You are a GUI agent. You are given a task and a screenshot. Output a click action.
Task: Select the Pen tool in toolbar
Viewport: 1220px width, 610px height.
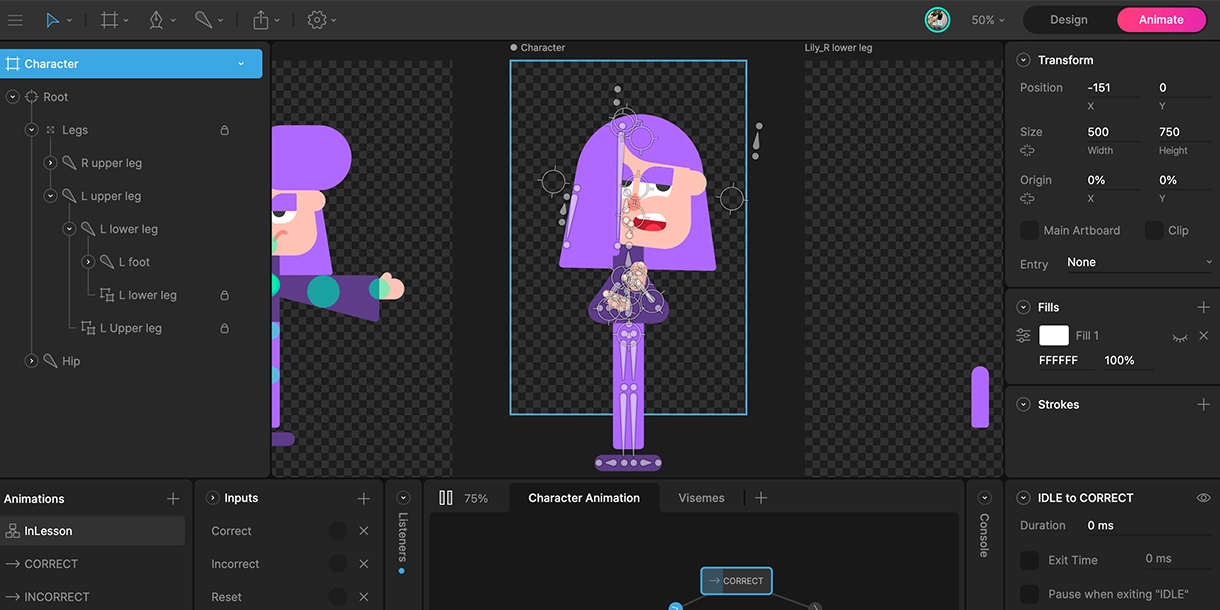click(x=156, y=20)
